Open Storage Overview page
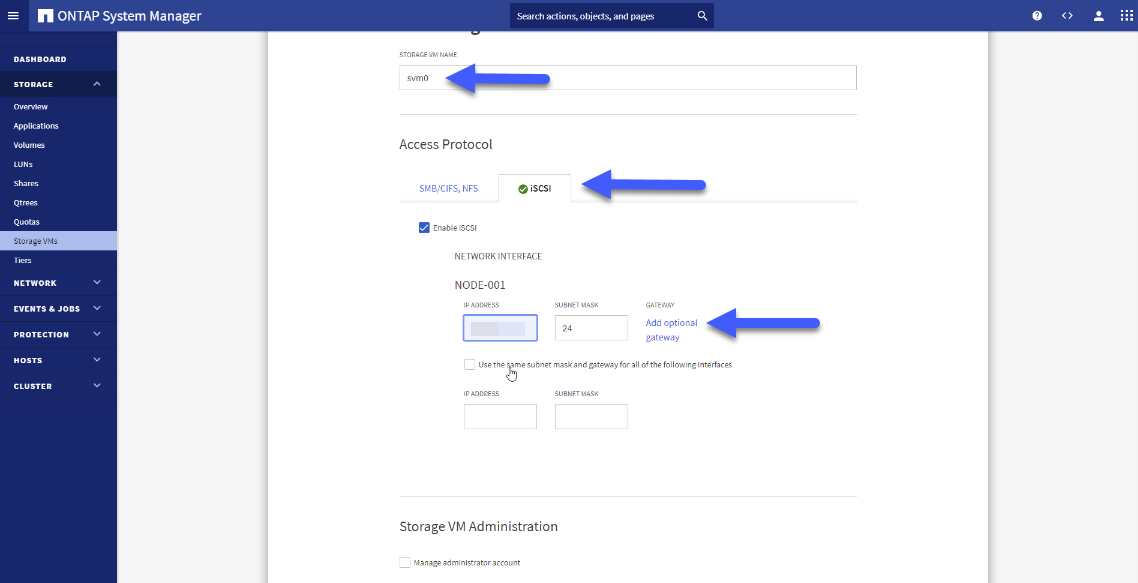 (x=30, y=107)
